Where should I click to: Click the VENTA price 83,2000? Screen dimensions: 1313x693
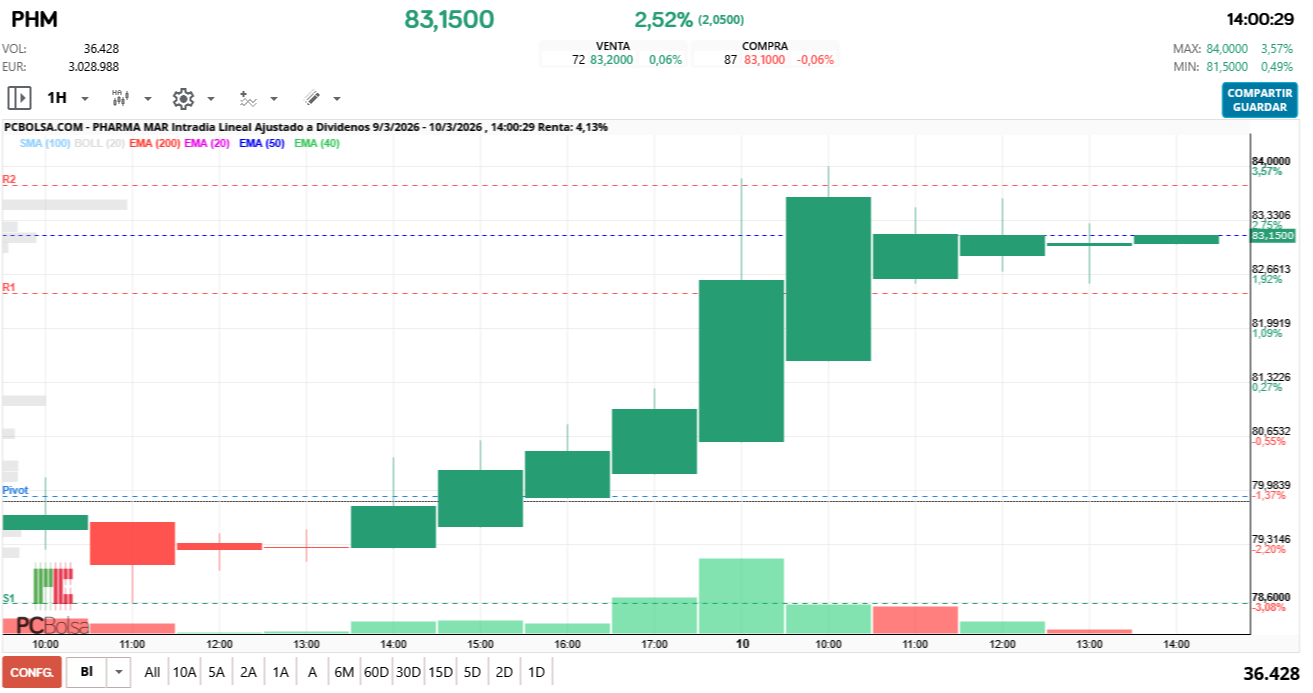611,60
